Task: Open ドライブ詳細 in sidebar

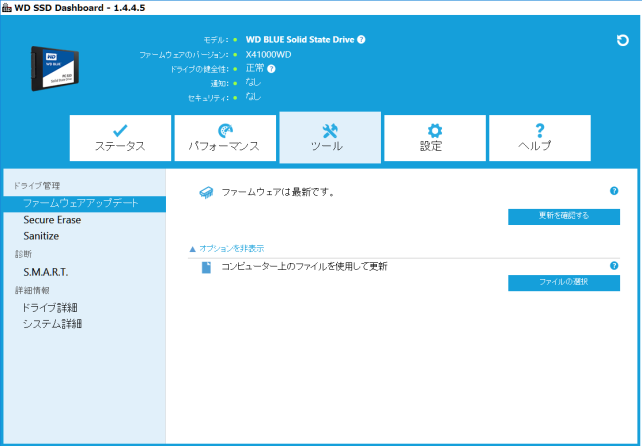Action: (x=50, y=308)
